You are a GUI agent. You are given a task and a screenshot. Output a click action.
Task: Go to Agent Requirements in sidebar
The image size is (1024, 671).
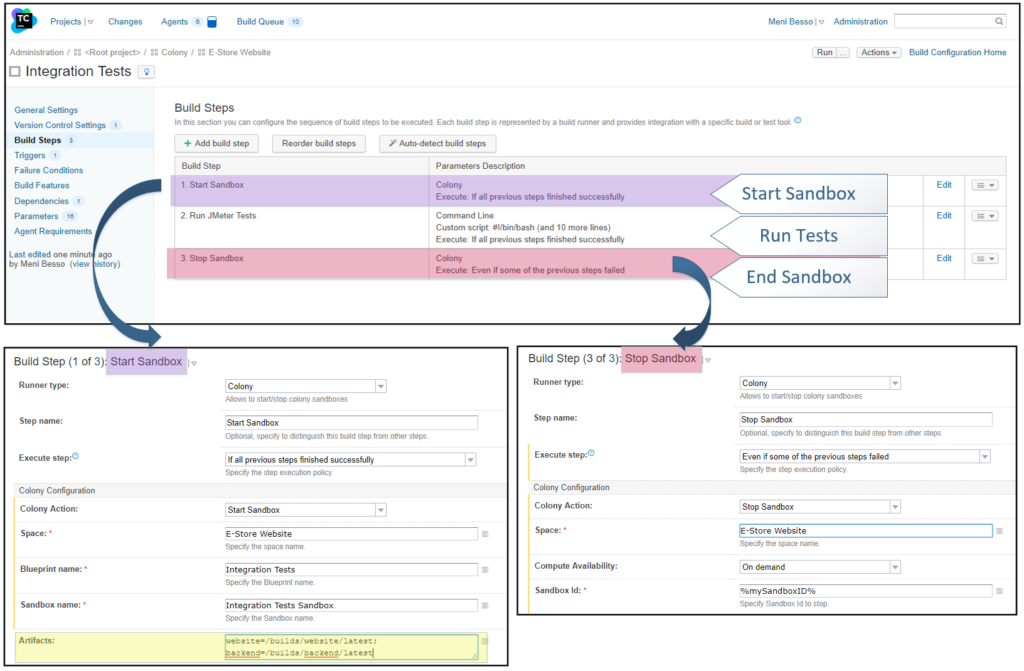[54, 231]
